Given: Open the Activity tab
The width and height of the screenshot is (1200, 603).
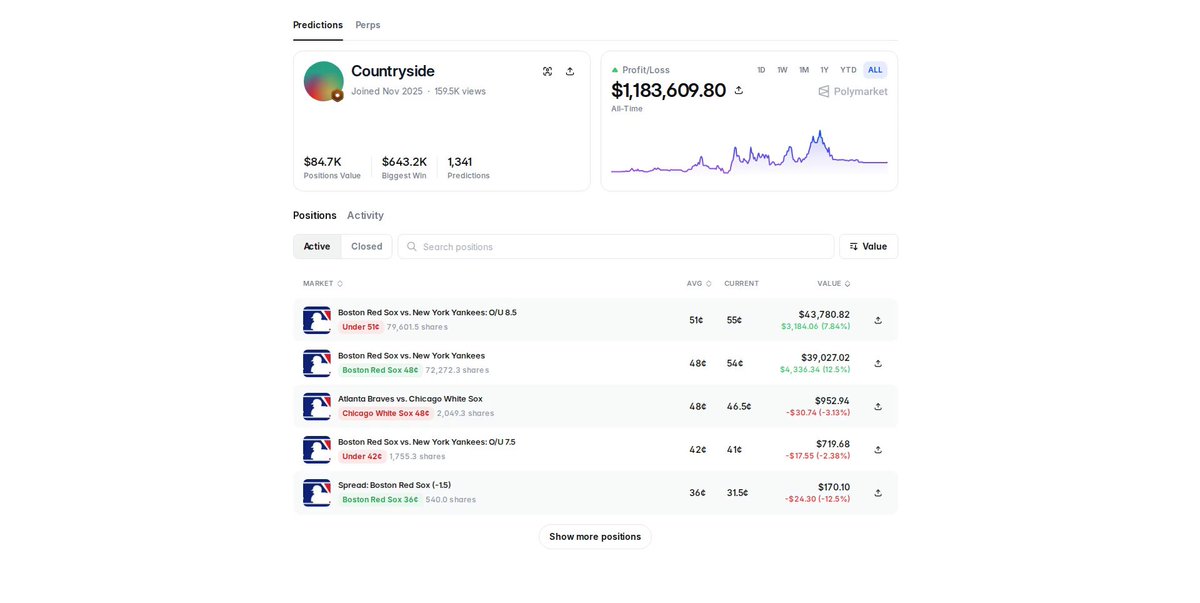Looking at the screenshot, I should point(365,215).
